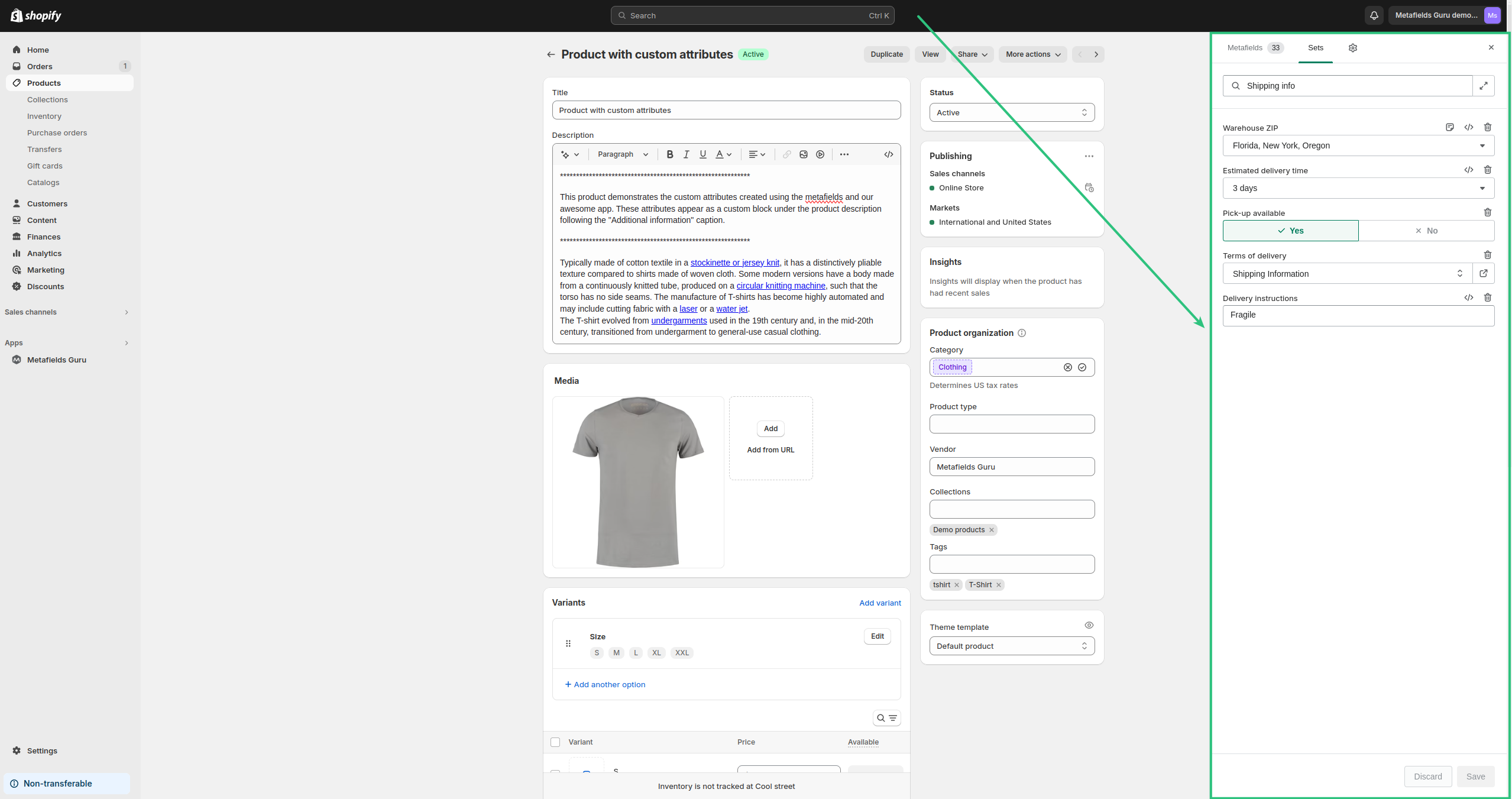Viewport: 1512px width, 799px height.
Task: Click Add from URL in Media
Action: point(770,450)
